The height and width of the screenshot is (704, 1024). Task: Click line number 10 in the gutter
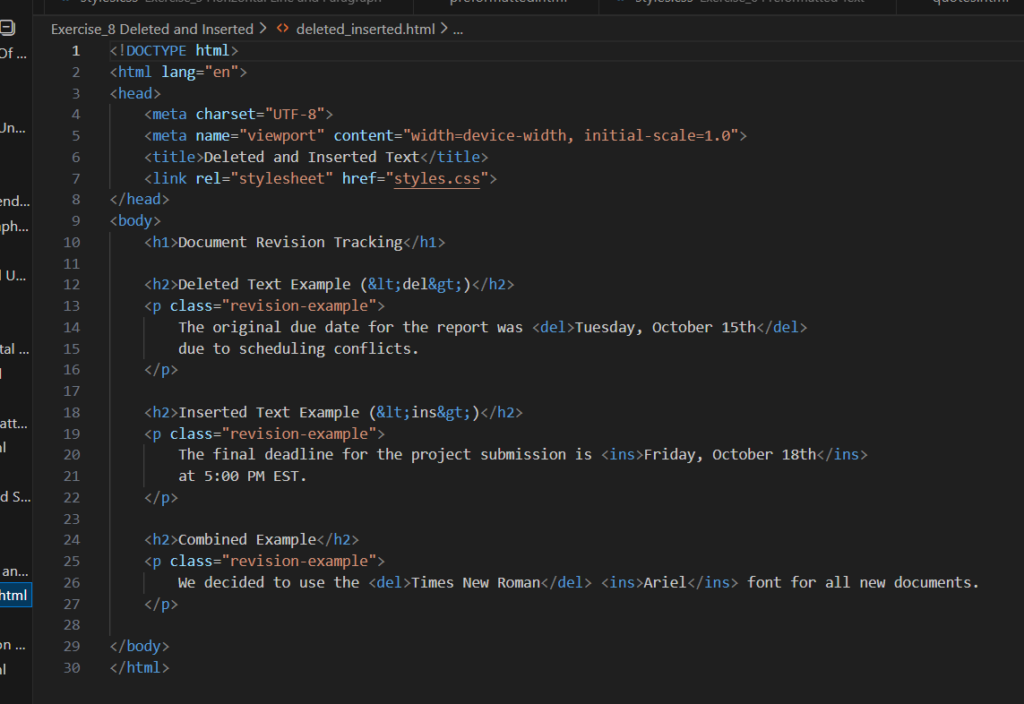coord(72,242)
